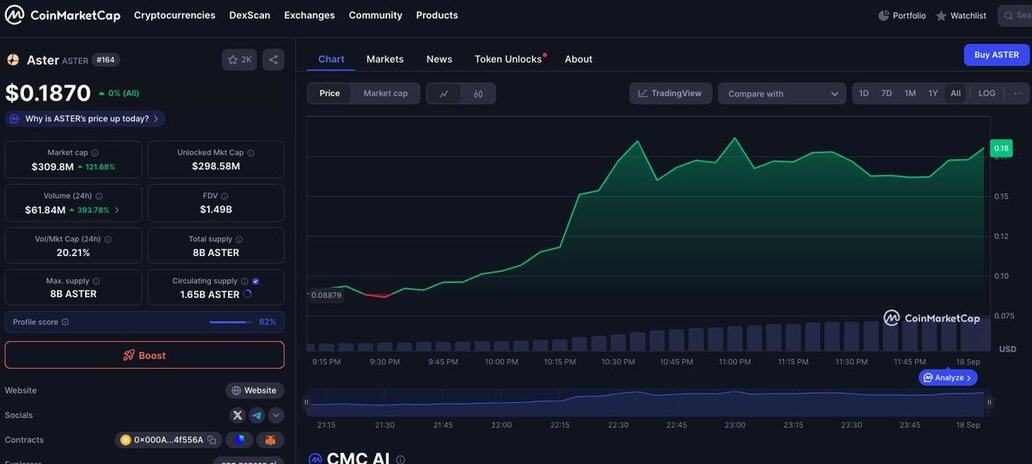This screenshot has width=1032, height=464.
Task: Click the Total supply info icon
Action: (x=239, y=240)
